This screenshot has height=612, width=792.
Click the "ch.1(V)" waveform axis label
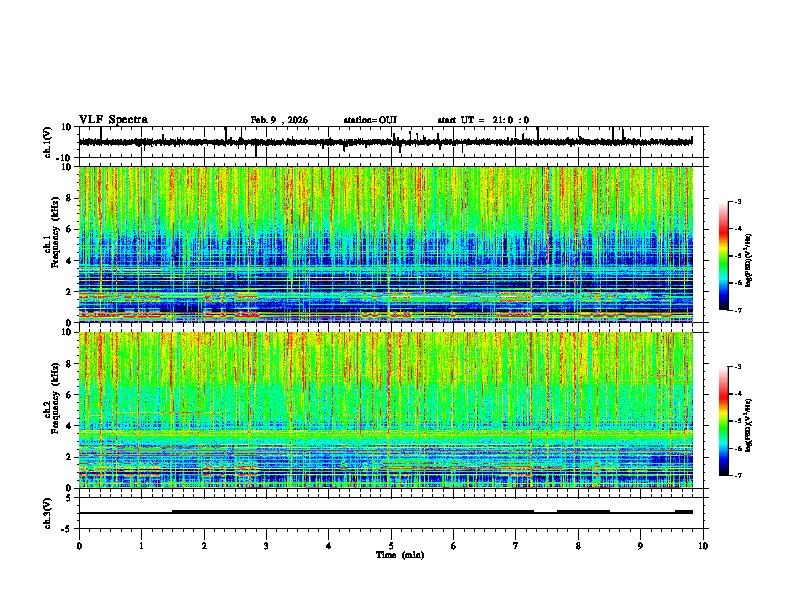(48, 142)
